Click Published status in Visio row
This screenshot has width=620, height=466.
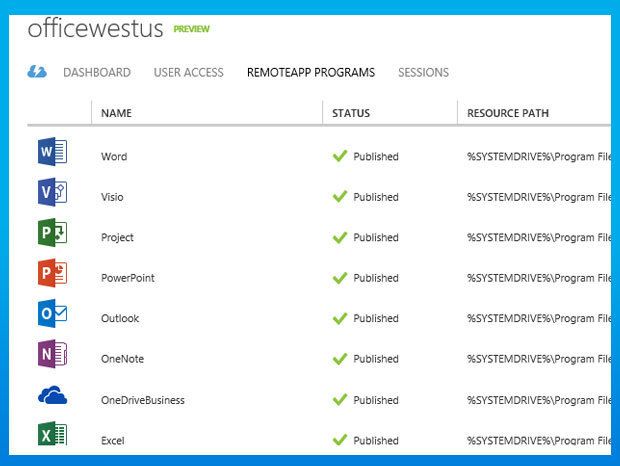pyautogui.click(x=376, y=197)
